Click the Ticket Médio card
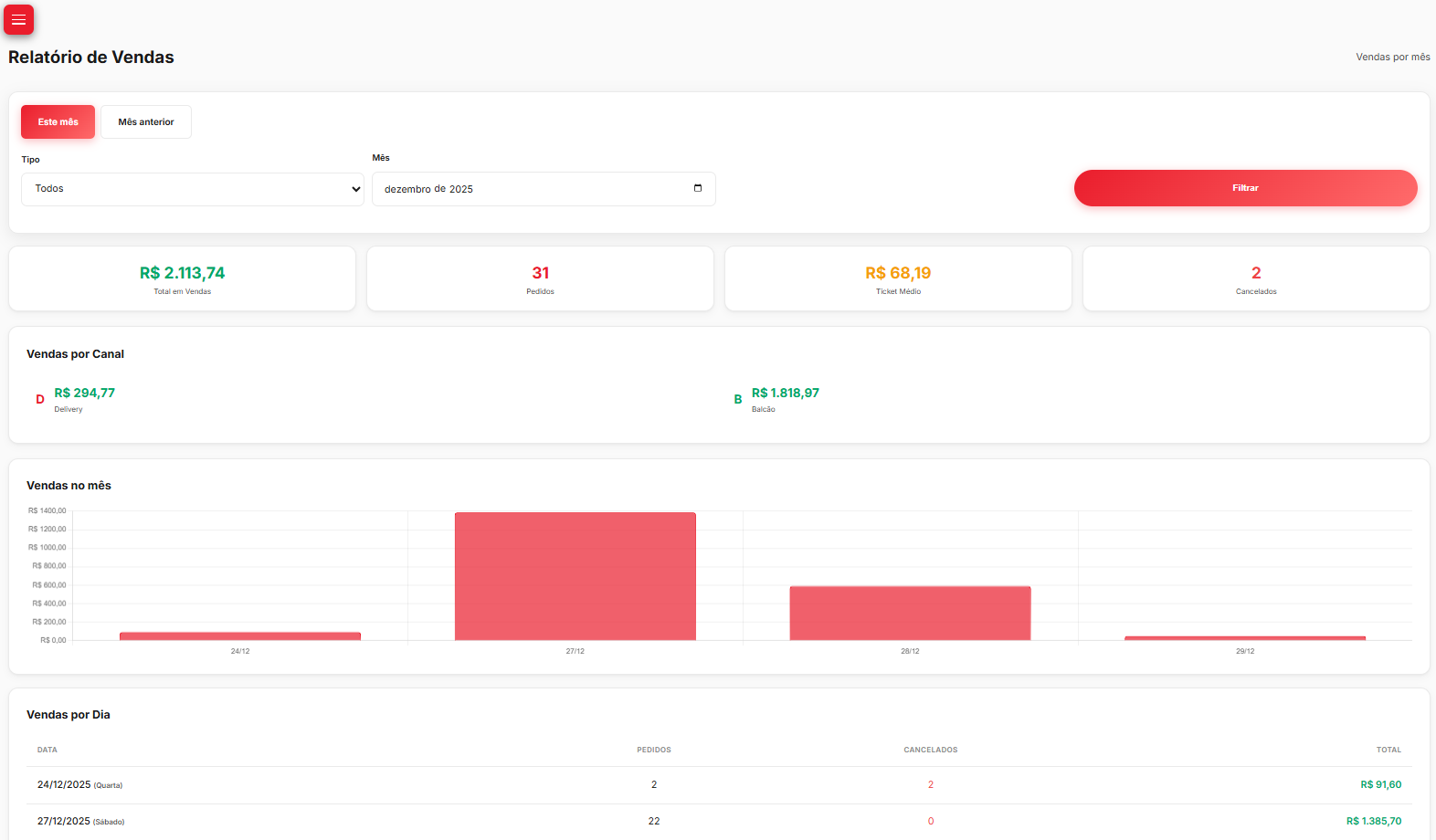Viewport: 1436px width, 840px height. (x=898, y=278)
